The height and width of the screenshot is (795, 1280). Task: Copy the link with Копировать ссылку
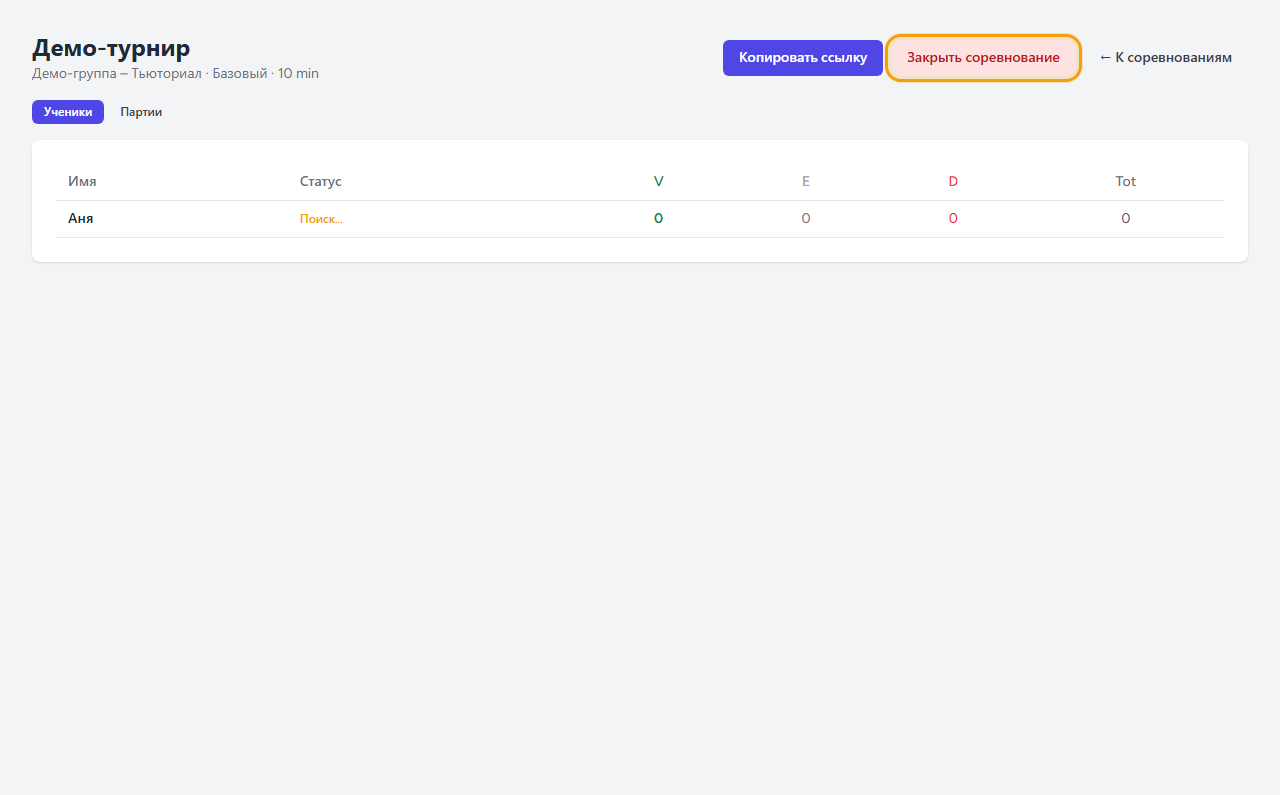[x=803, y=58]
